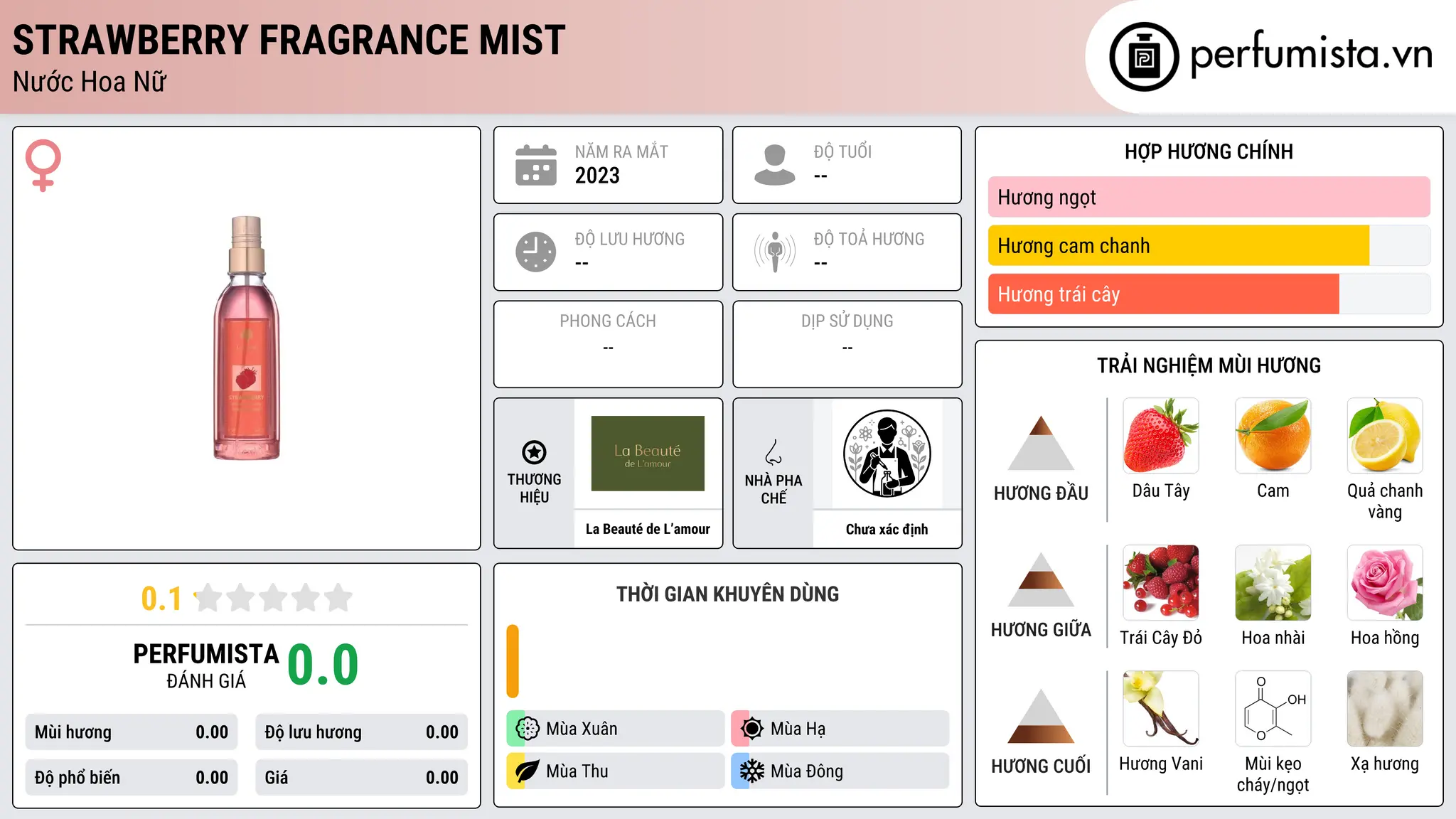
Task: Select the Mùi kẹo cháy/ngọt molecule image
Action: pos(1273,709)
